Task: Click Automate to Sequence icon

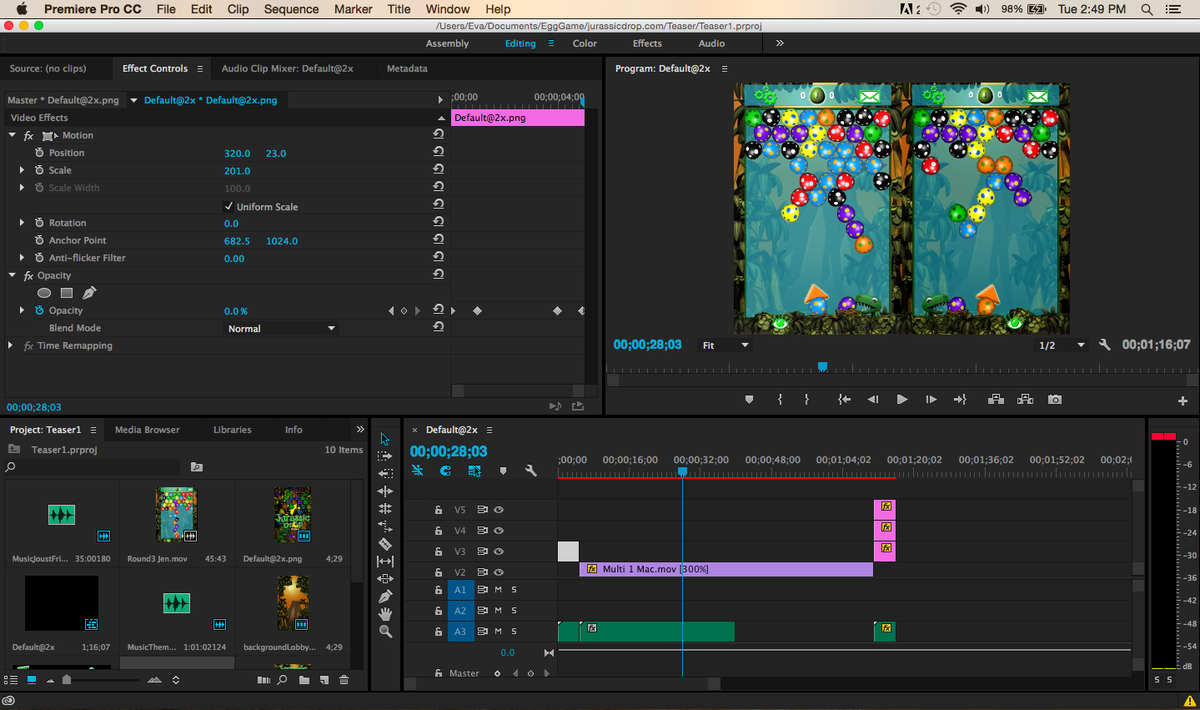Action: tap(264, 680)
